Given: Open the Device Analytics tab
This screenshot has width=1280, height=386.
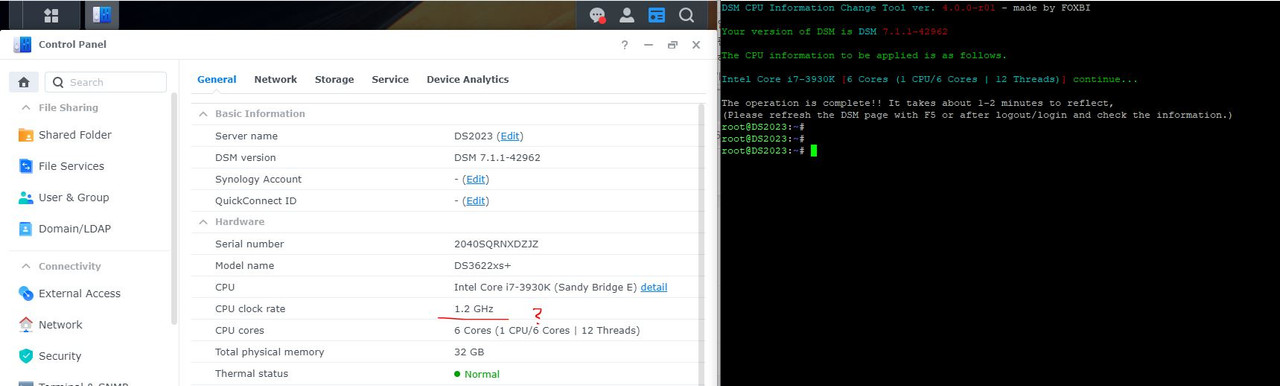Looking at the screenshot, I should click(x=467, y=80).
